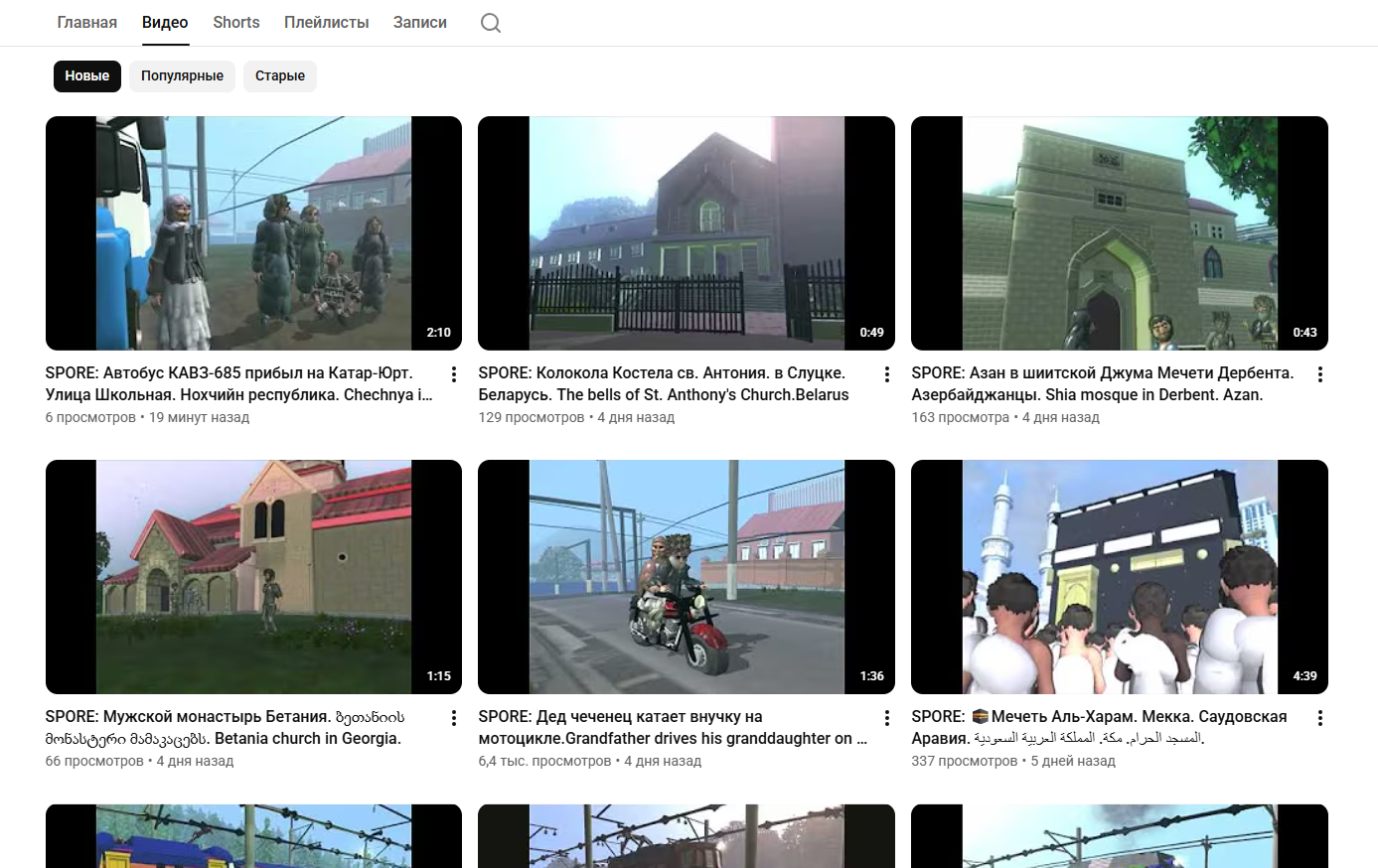This screenshot has width=1378, height=868.
Task: Click the '337 просмотров • 5 дней назад' text
Action: pyautogui.click(x=1013, y=761)
